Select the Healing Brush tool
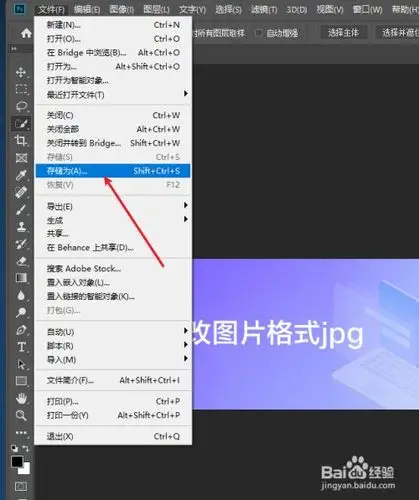Image resolution: width=419 pixels, height=500 pixels. [x=21, y=192]
